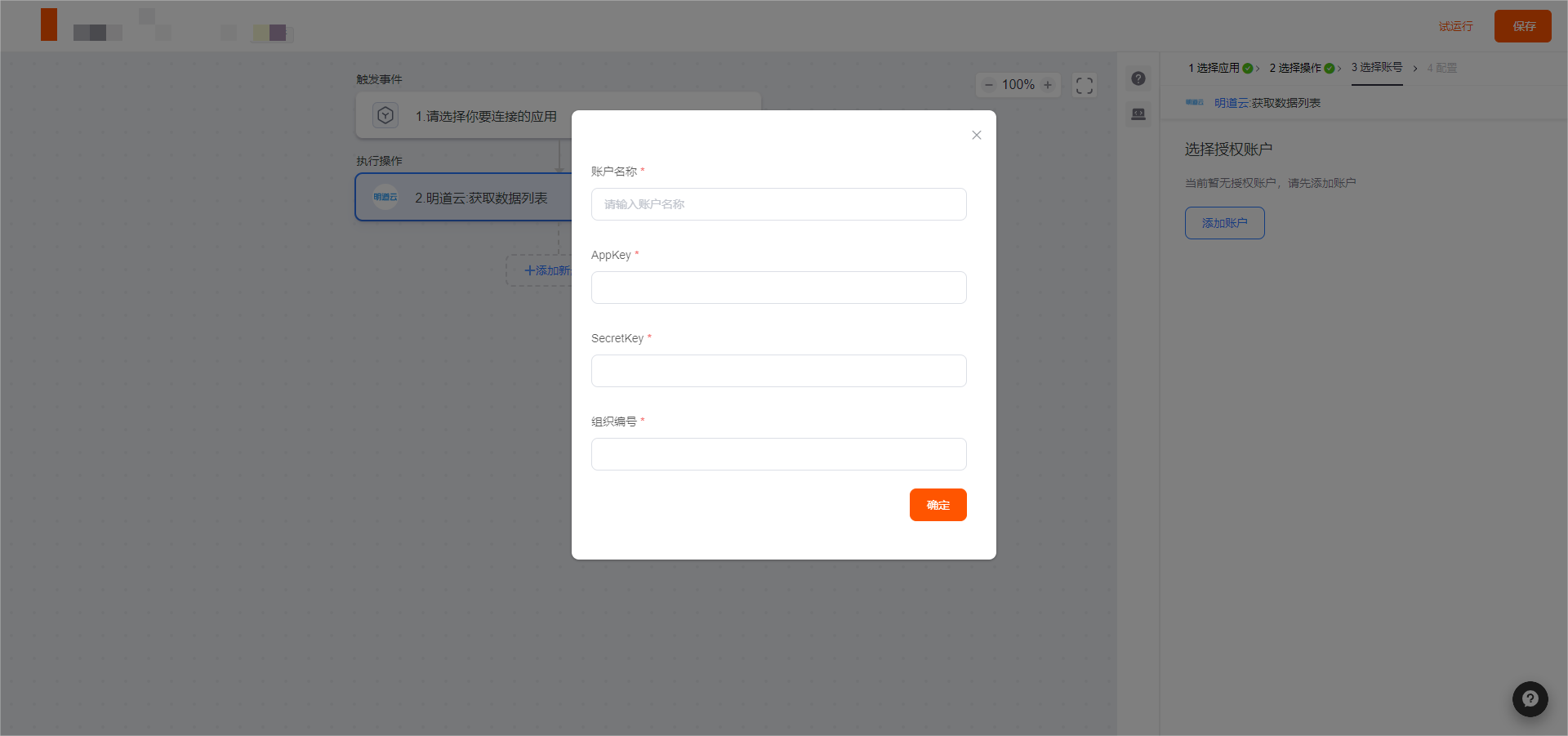Switch to step 2 选择操作 tab
Viewport: 1568px width, 736px height.
1299,68
